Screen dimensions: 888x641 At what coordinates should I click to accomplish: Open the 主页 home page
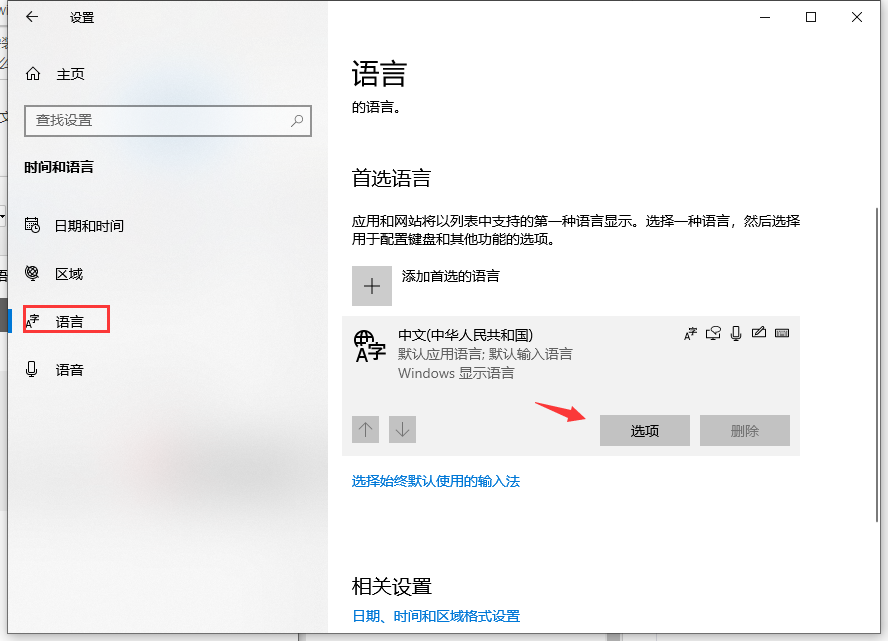pyautogui.click(x=69, y=74)
